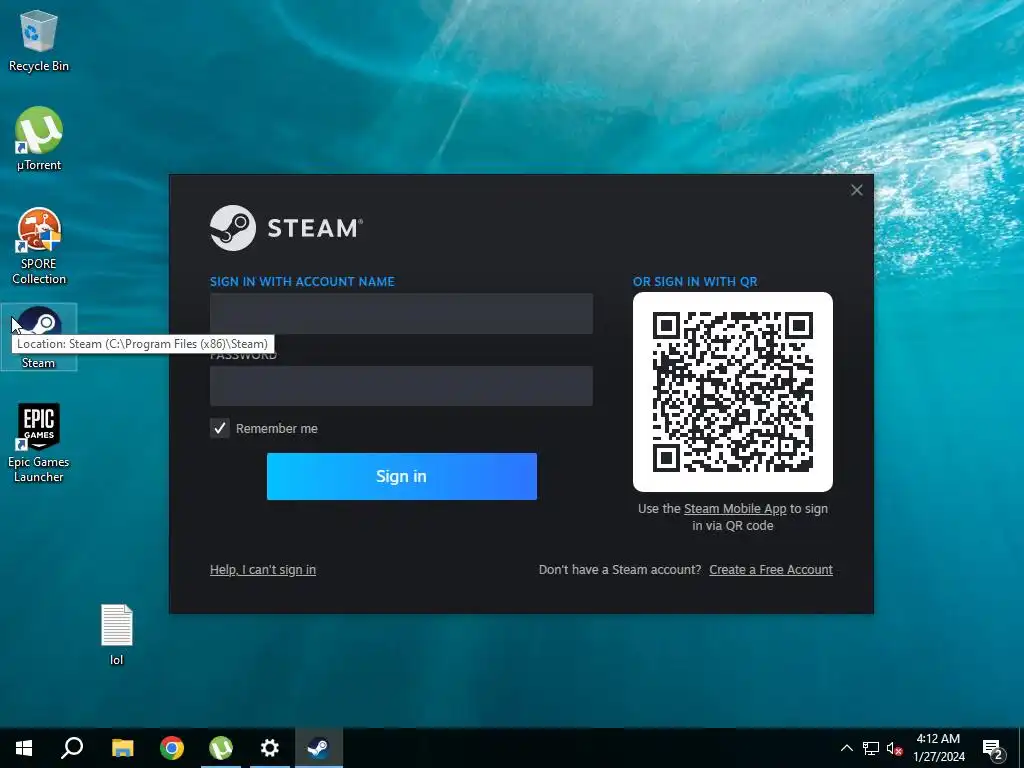Viewport: 1024px width, 768px height.
Task: Select the Steam desktop shortcut
Action: pyautogui.click(x=39, y=337)
